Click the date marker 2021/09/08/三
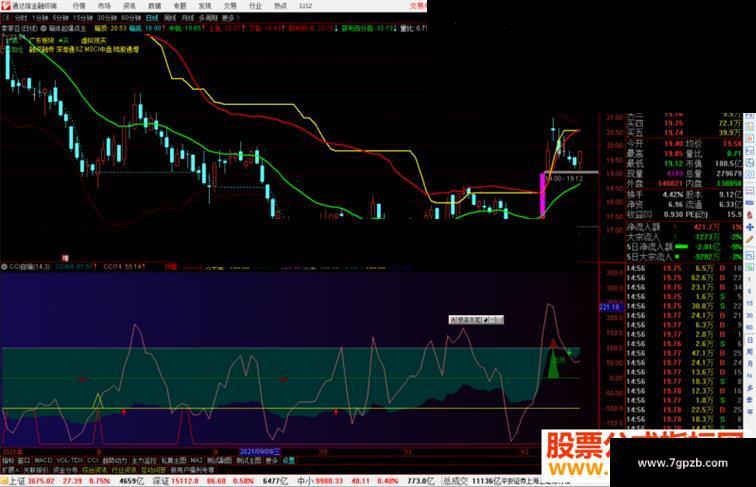The image size is (756, 487). 260,452
